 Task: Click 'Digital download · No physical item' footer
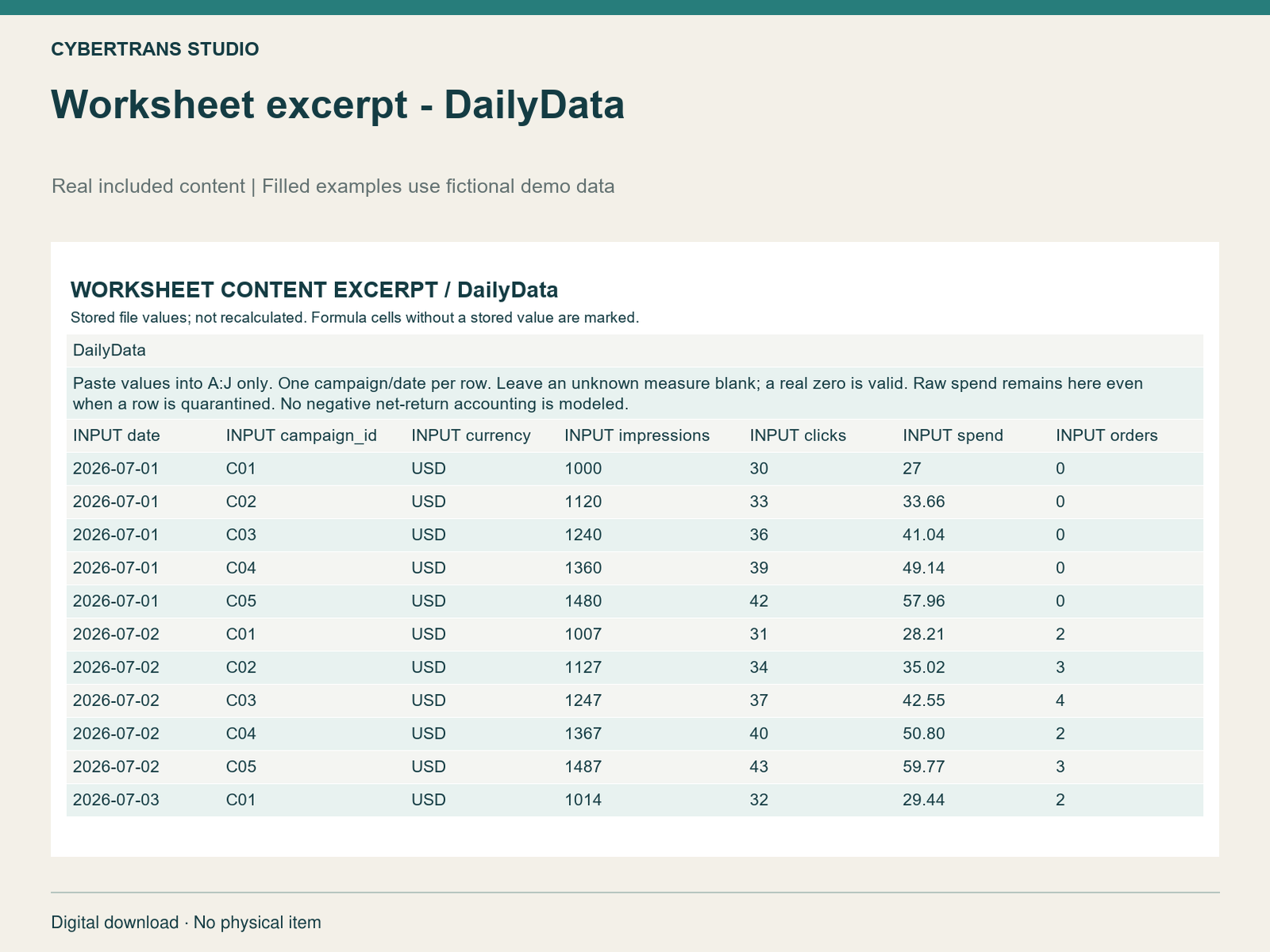click(187, 923)
